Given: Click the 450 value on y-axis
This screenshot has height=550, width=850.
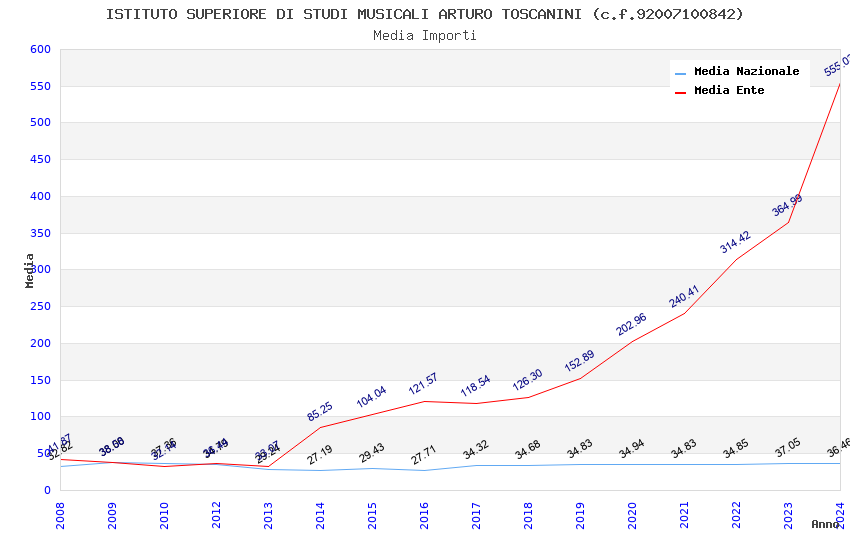Looking at the screenshot, I should (40, 159).
